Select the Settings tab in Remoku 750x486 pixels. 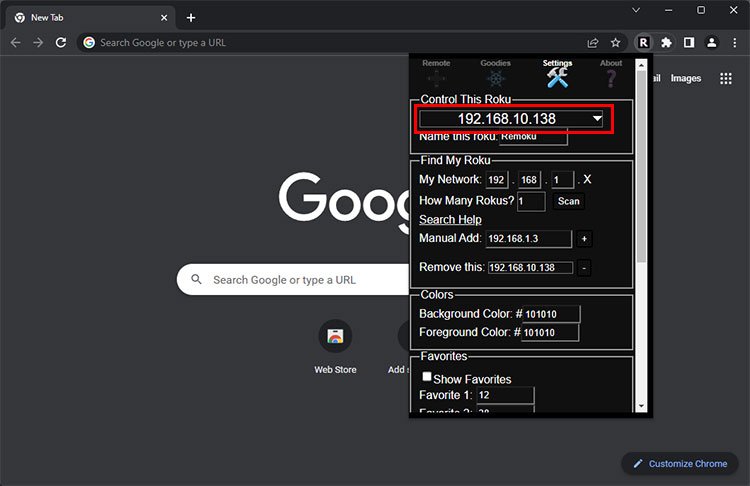[557, 74]
